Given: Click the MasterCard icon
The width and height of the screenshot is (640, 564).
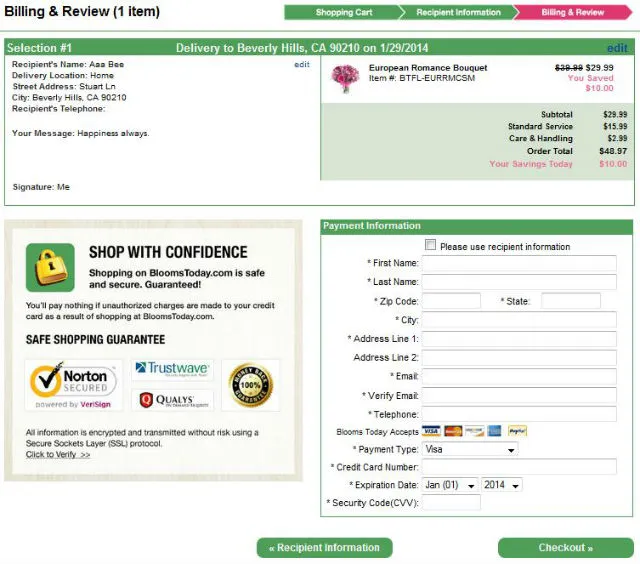Looking at the screenshot, I should click(452, 431).
